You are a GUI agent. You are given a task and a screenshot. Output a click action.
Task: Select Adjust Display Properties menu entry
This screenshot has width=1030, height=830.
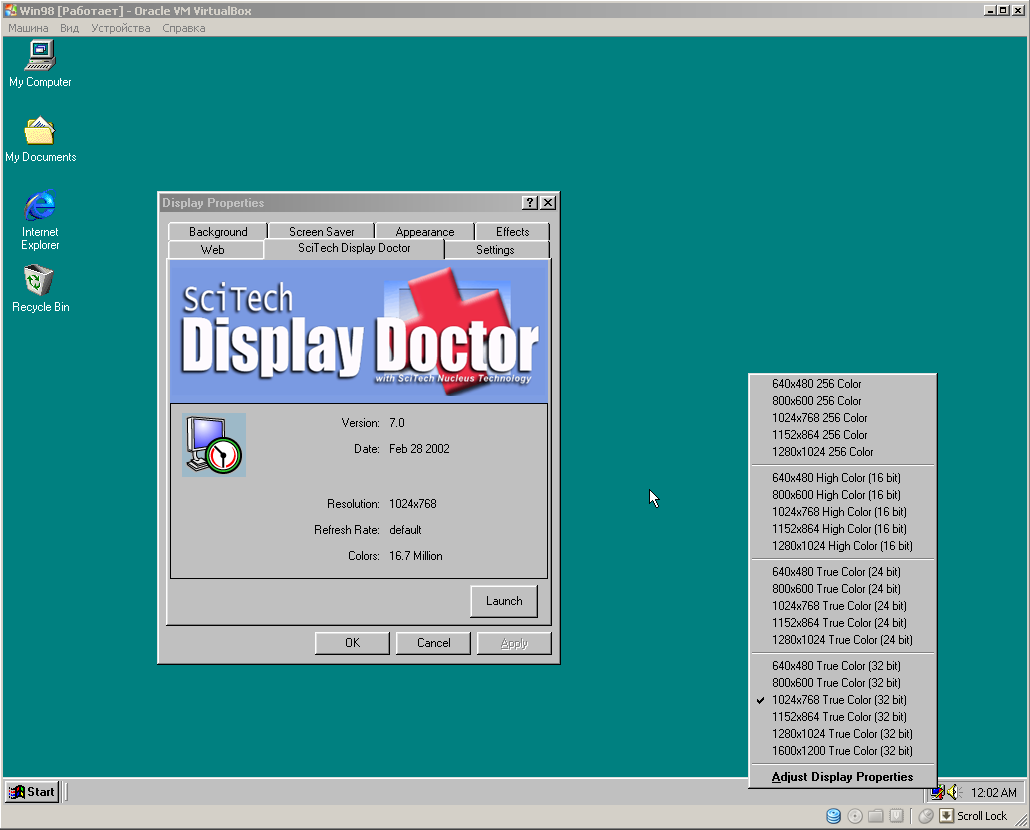point(842,777)
